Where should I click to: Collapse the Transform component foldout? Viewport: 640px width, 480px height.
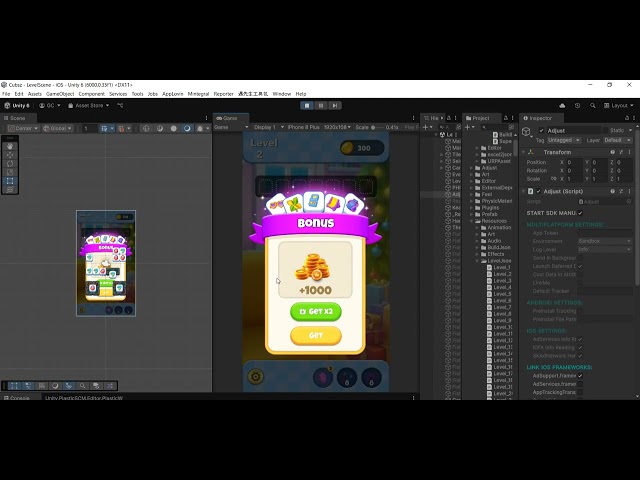tap(524, 152)
